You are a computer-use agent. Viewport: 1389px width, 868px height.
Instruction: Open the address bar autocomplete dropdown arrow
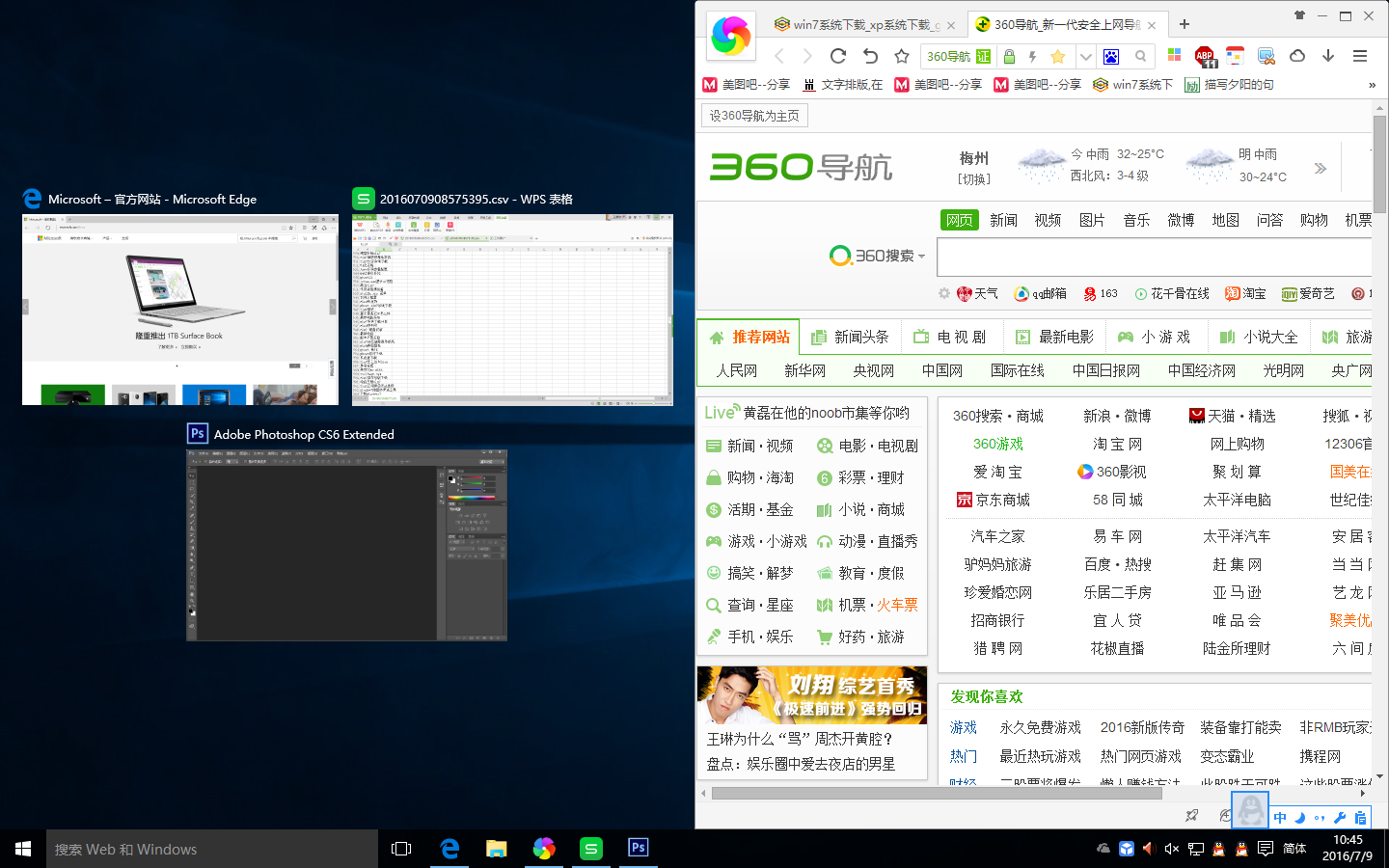1086,56
